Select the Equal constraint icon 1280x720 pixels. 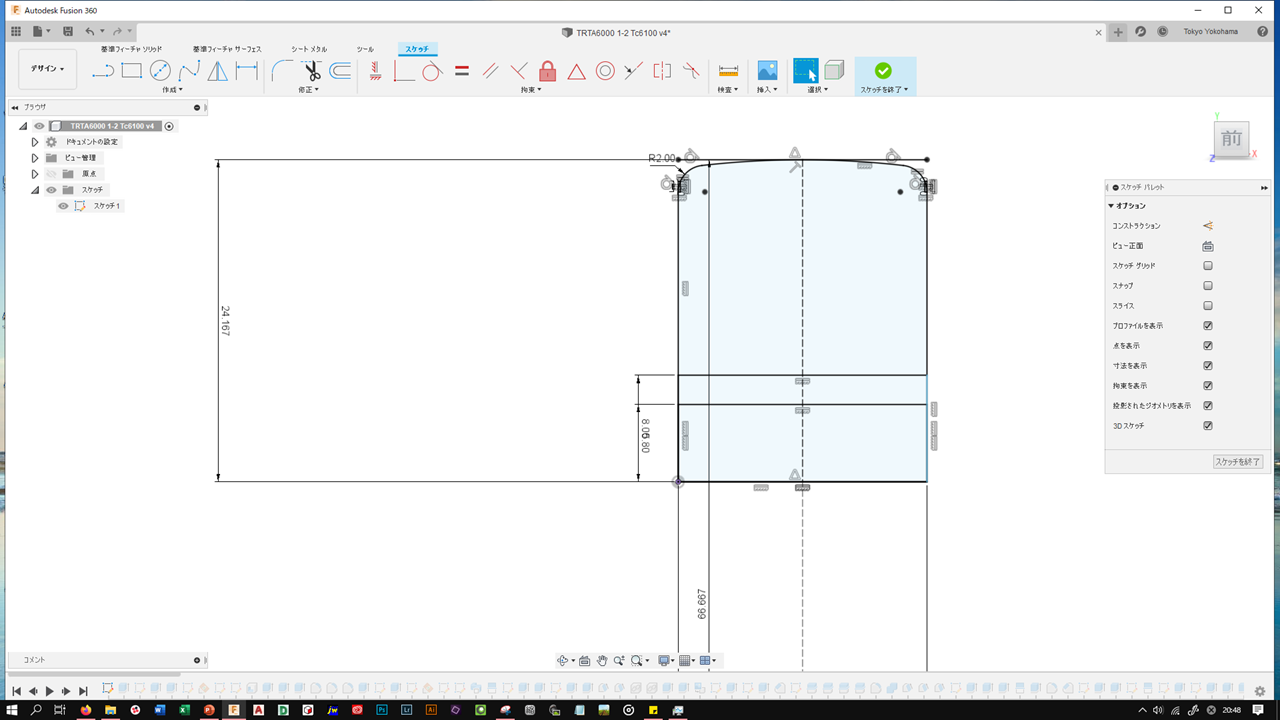coord(462,71)
